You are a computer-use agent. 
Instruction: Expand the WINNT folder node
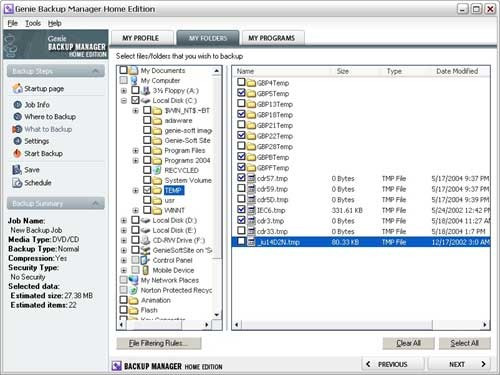tap(136, 210)
